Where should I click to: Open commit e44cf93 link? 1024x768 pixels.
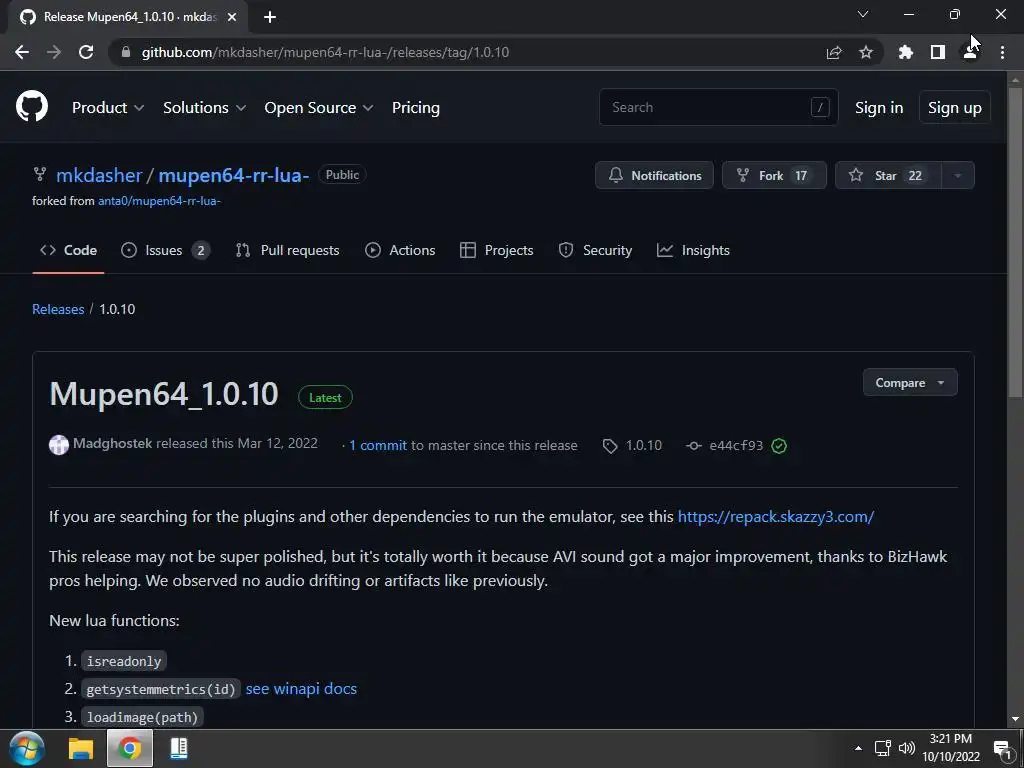pos(724,445)
